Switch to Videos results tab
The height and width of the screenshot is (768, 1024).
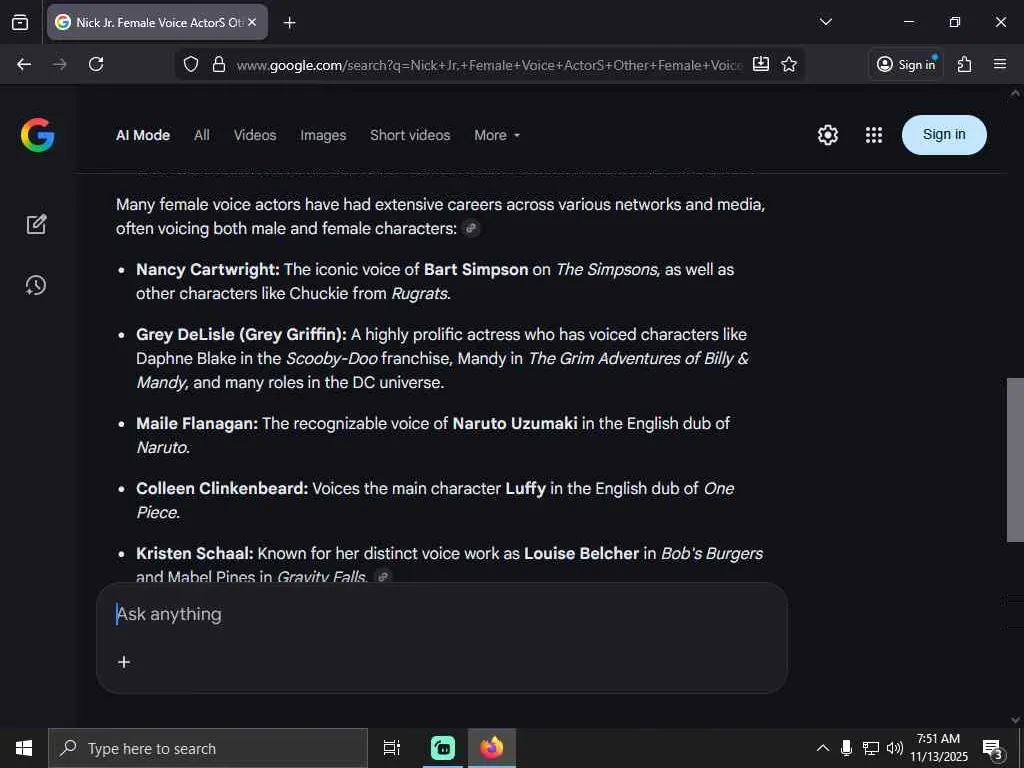pos(255,135)
